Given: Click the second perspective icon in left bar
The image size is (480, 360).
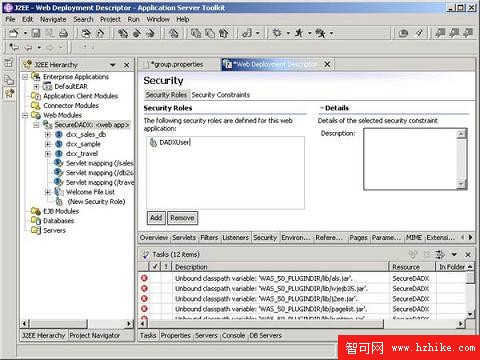Looking at the screenshot, I should point(9,79).
